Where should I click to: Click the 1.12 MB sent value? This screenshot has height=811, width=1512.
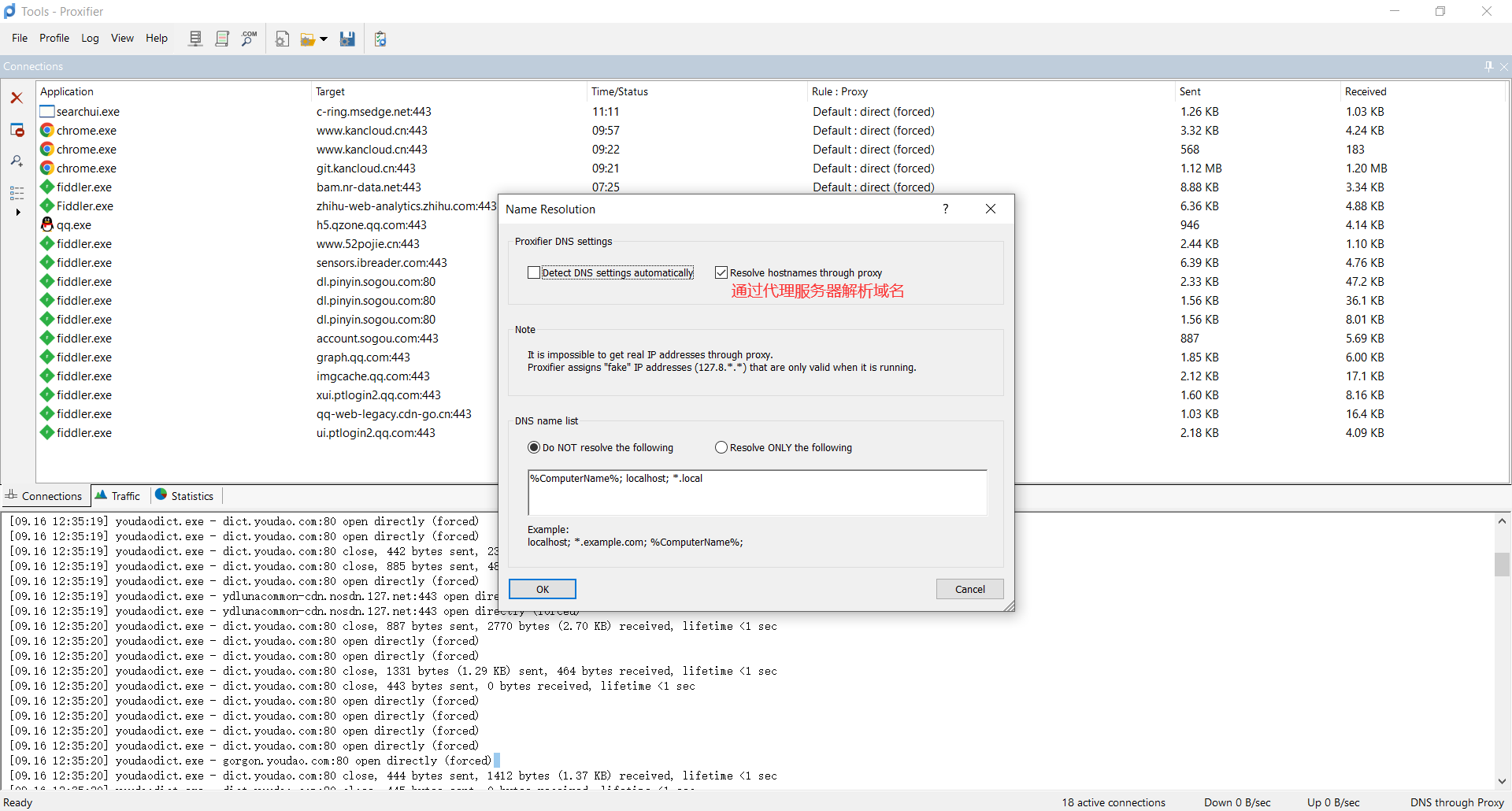1201,168
